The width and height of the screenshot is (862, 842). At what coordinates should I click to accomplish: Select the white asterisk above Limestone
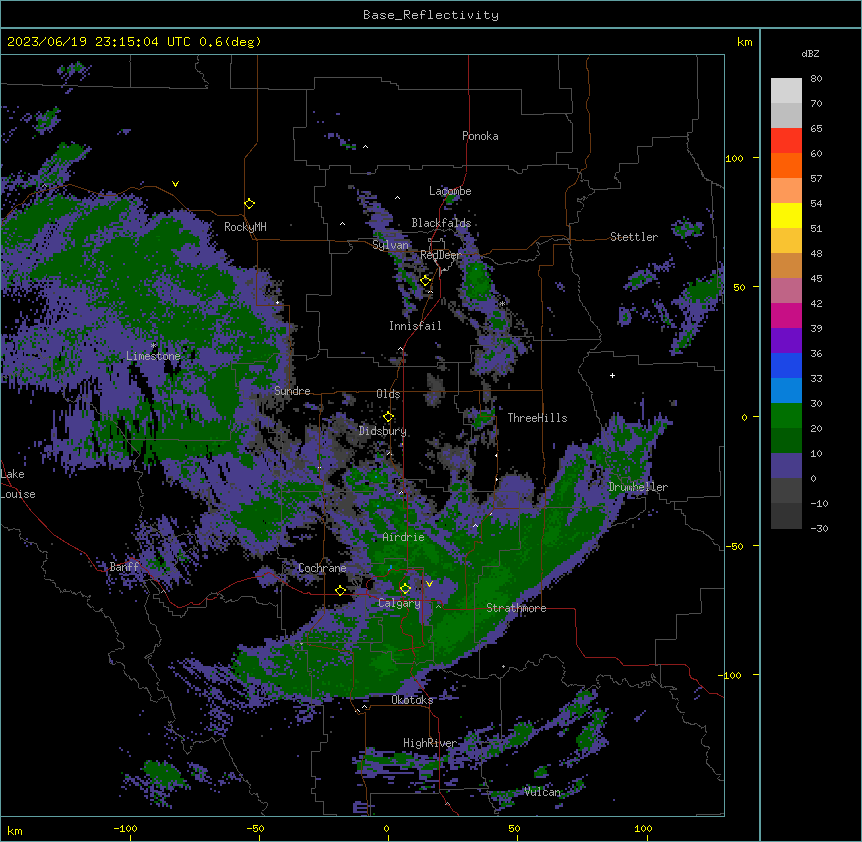tap(154, 346)
